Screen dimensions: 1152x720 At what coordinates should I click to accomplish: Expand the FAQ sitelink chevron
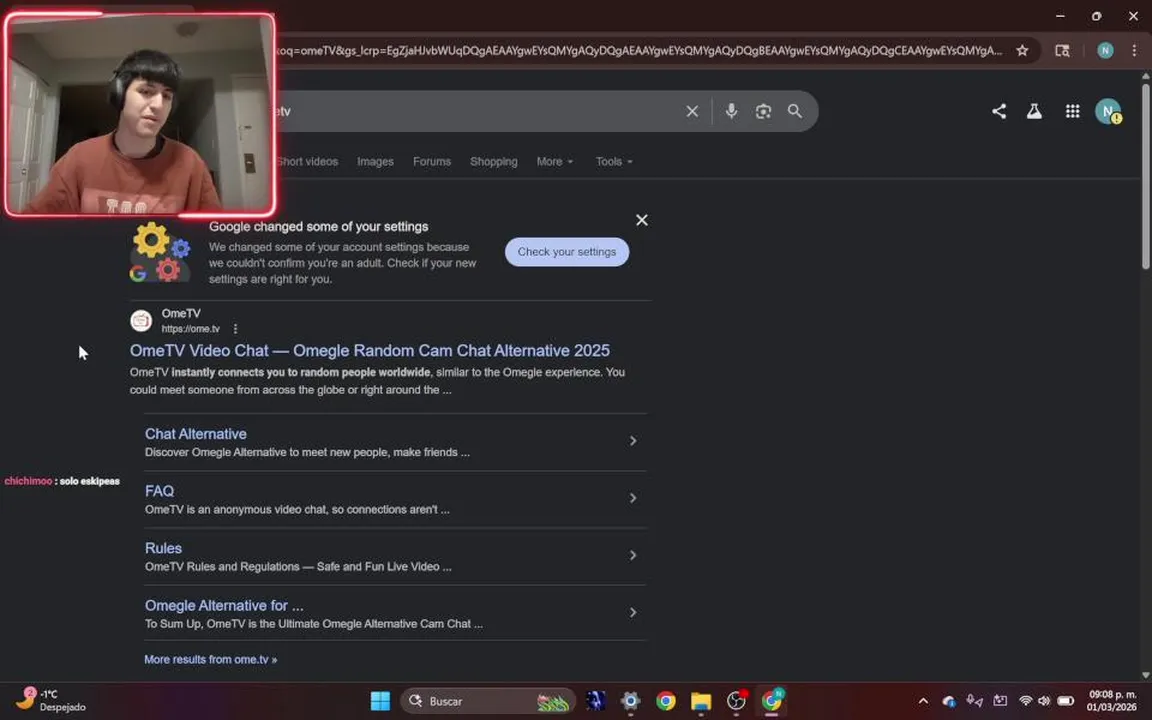633,498
